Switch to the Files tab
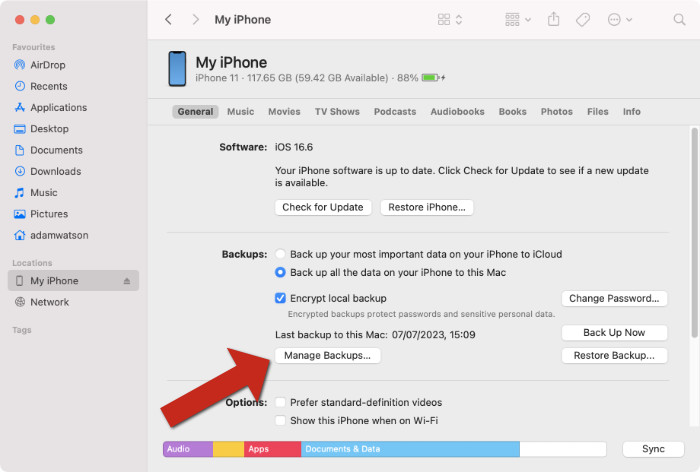 tap(598, 112)
